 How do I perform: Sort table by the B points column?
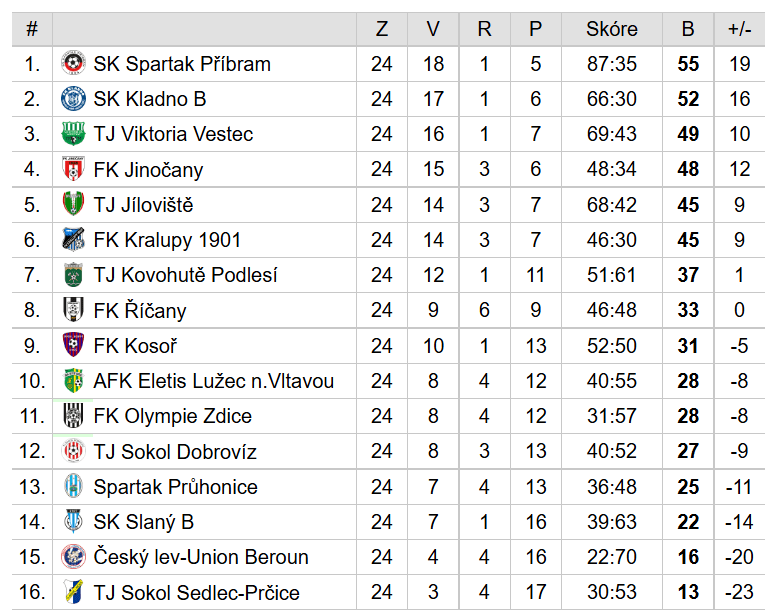[x=688, y=29]
